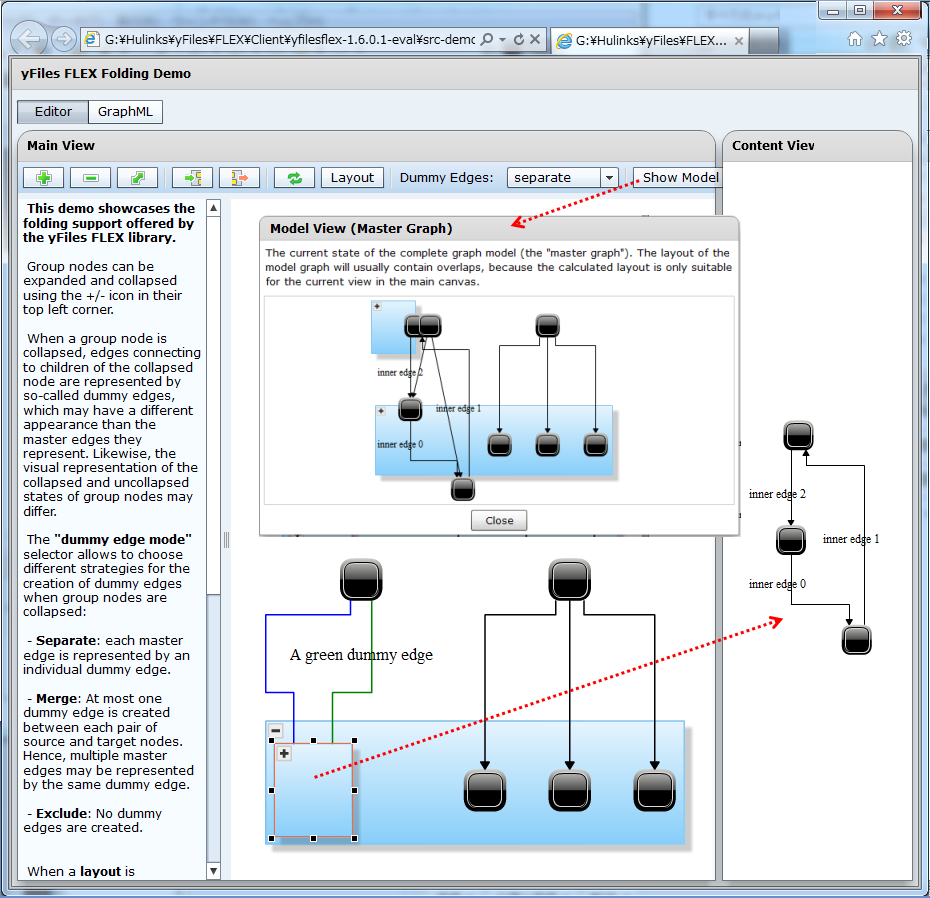Click the address bar search magnifier icon
The height and width of the screenshot is (898, 930).
tap(486, 40)
